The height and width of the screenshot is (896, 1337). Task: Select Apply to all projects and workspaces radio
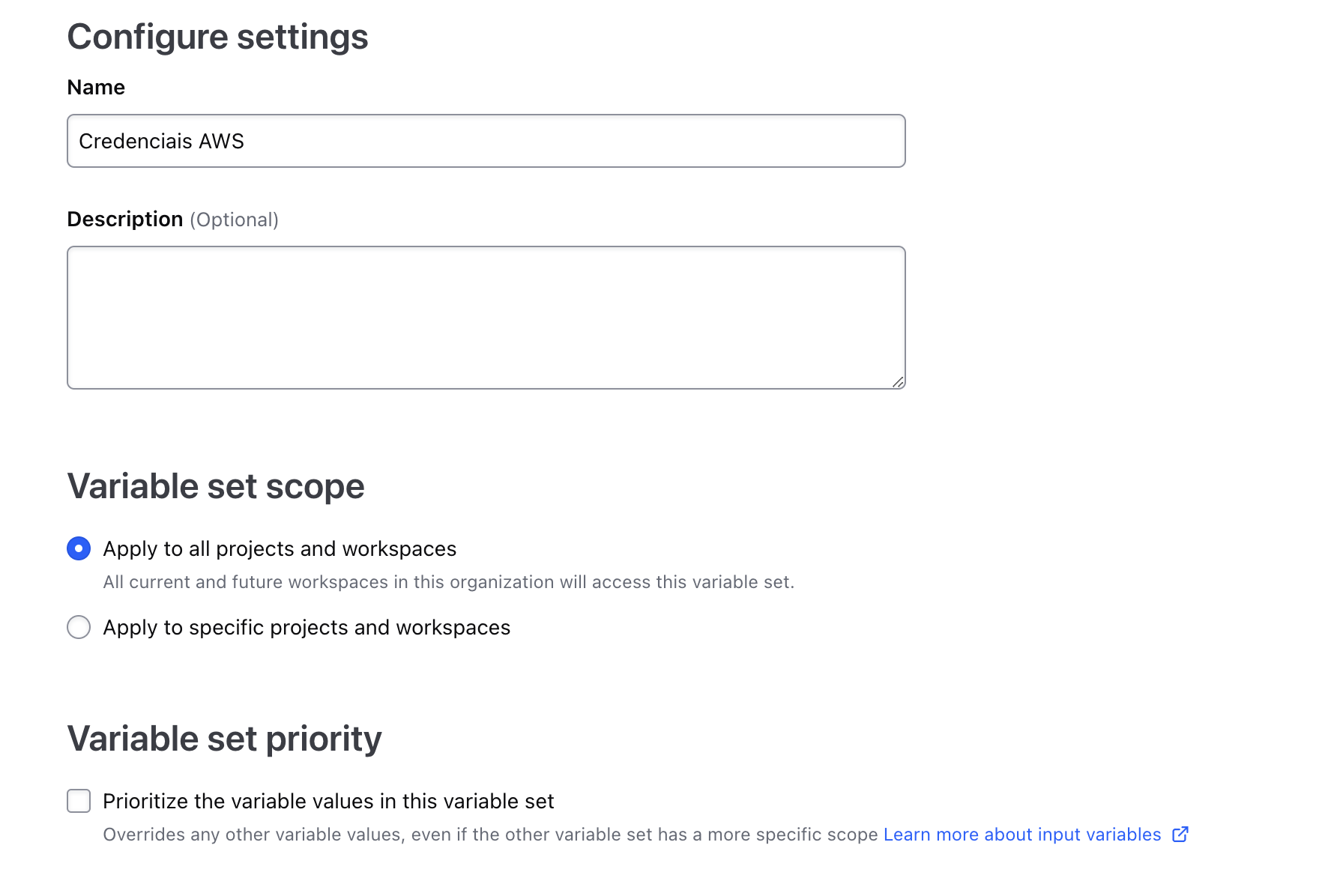tap(79, 548)
